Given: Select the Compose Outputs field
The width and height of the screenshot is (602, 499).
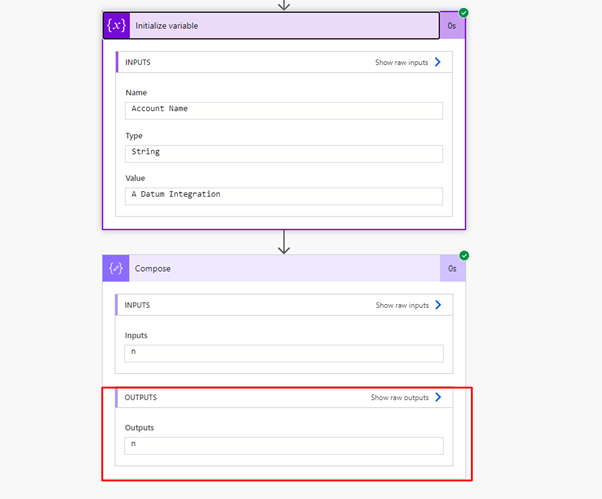Looking at the screenshot, I should [x=284, y=446].
